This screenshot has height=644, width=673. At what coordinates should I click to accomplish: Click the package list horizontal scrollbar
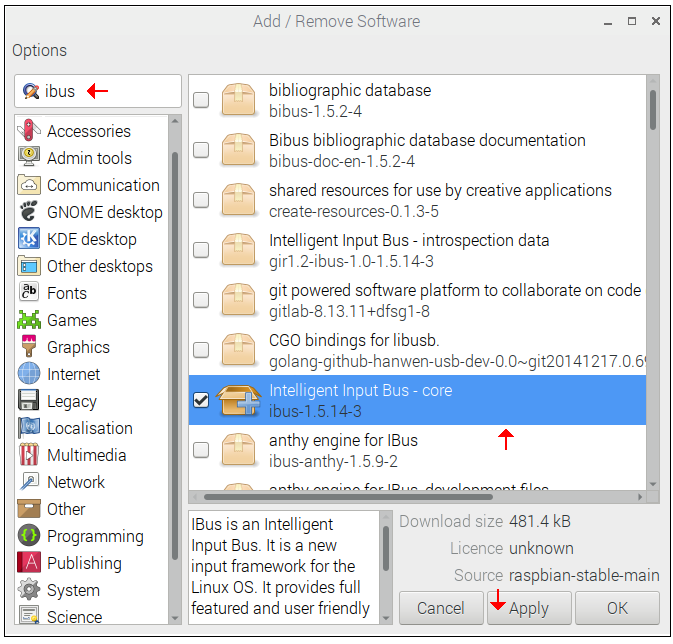pyautogui.click(x=348, y=497)
